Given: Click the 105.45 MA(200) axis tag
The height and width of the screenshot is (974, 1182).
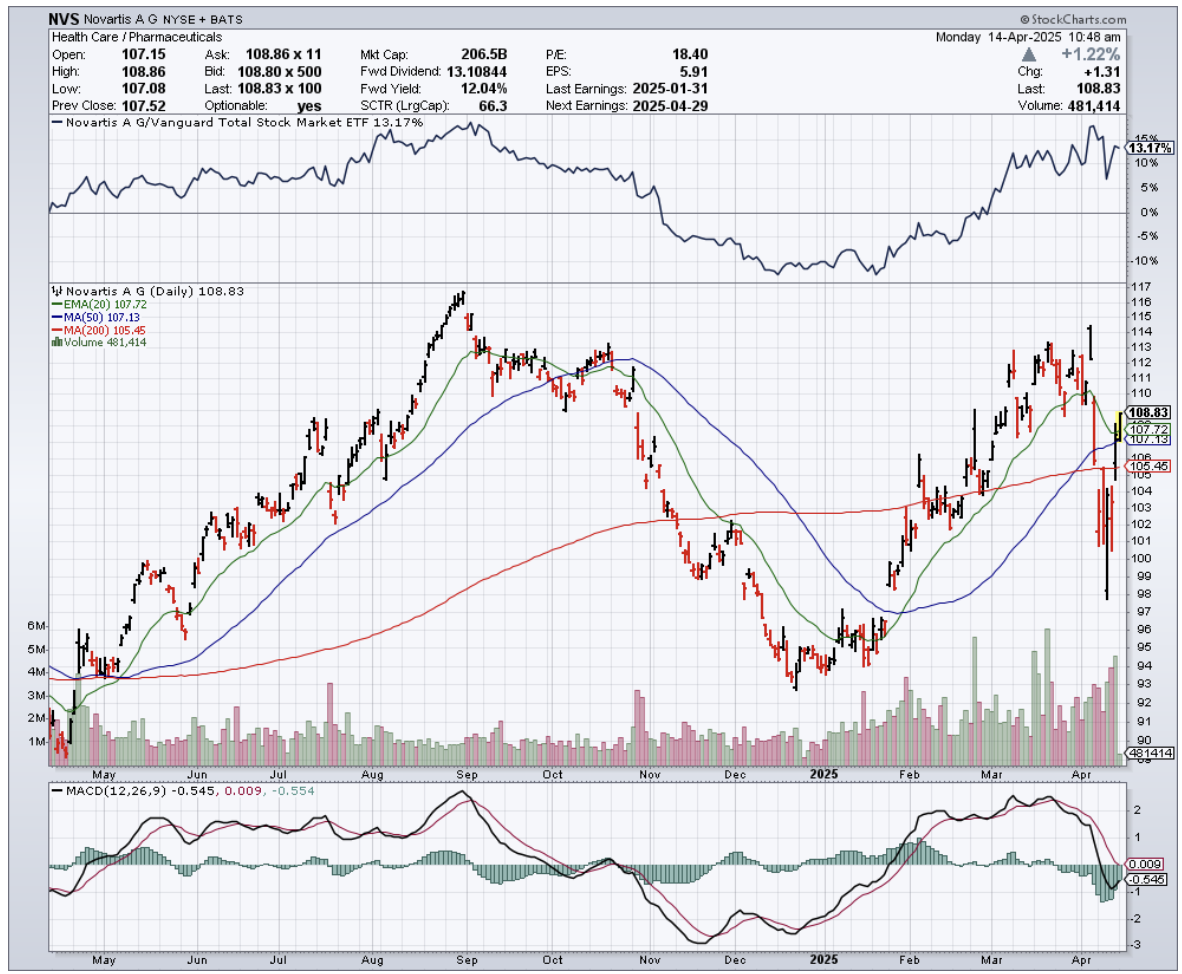Looking at the screenshot, I should click(1147, 466).
